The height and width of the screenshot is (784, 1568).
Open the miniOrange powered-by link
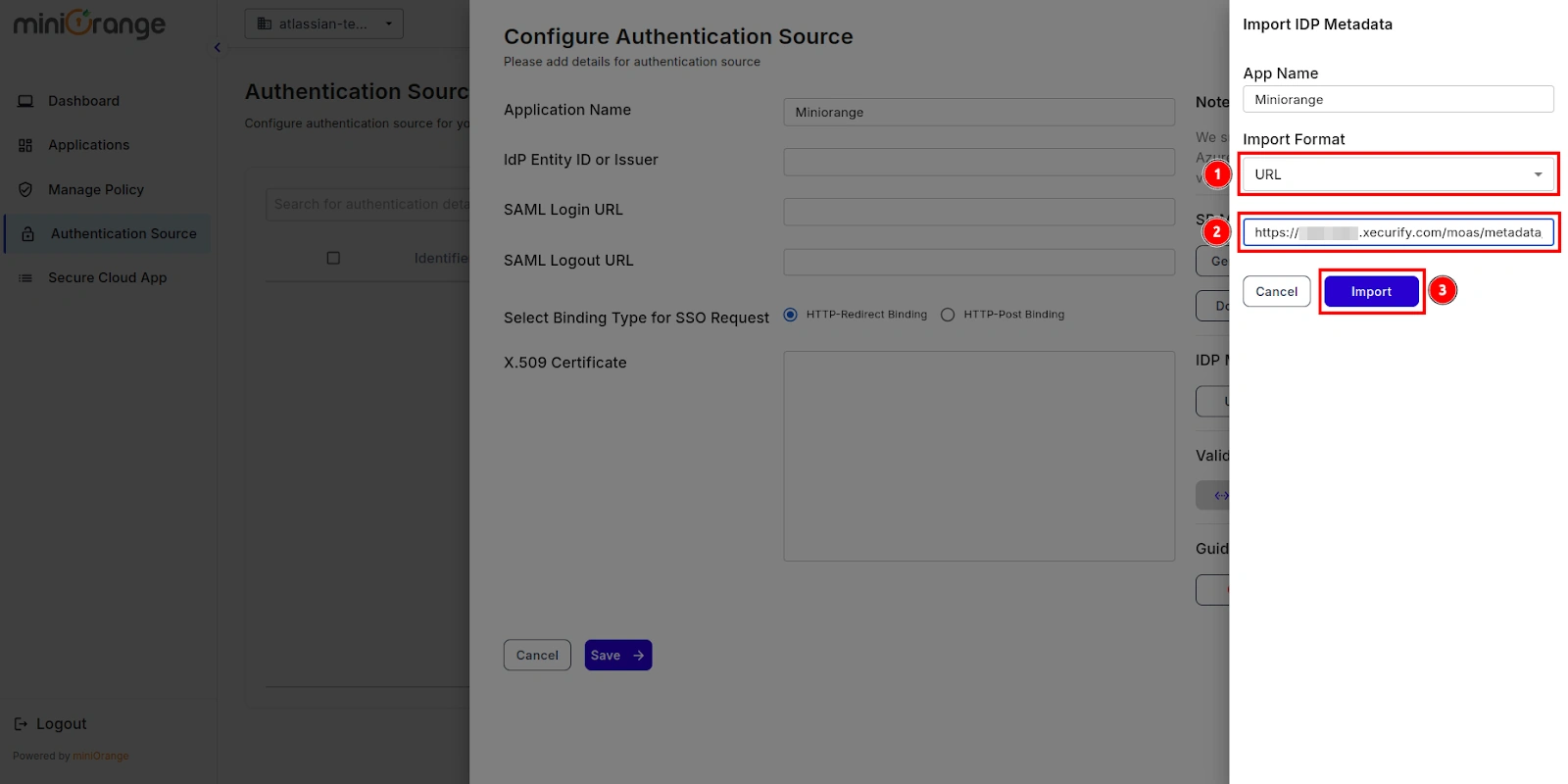(x=101, y=757)
